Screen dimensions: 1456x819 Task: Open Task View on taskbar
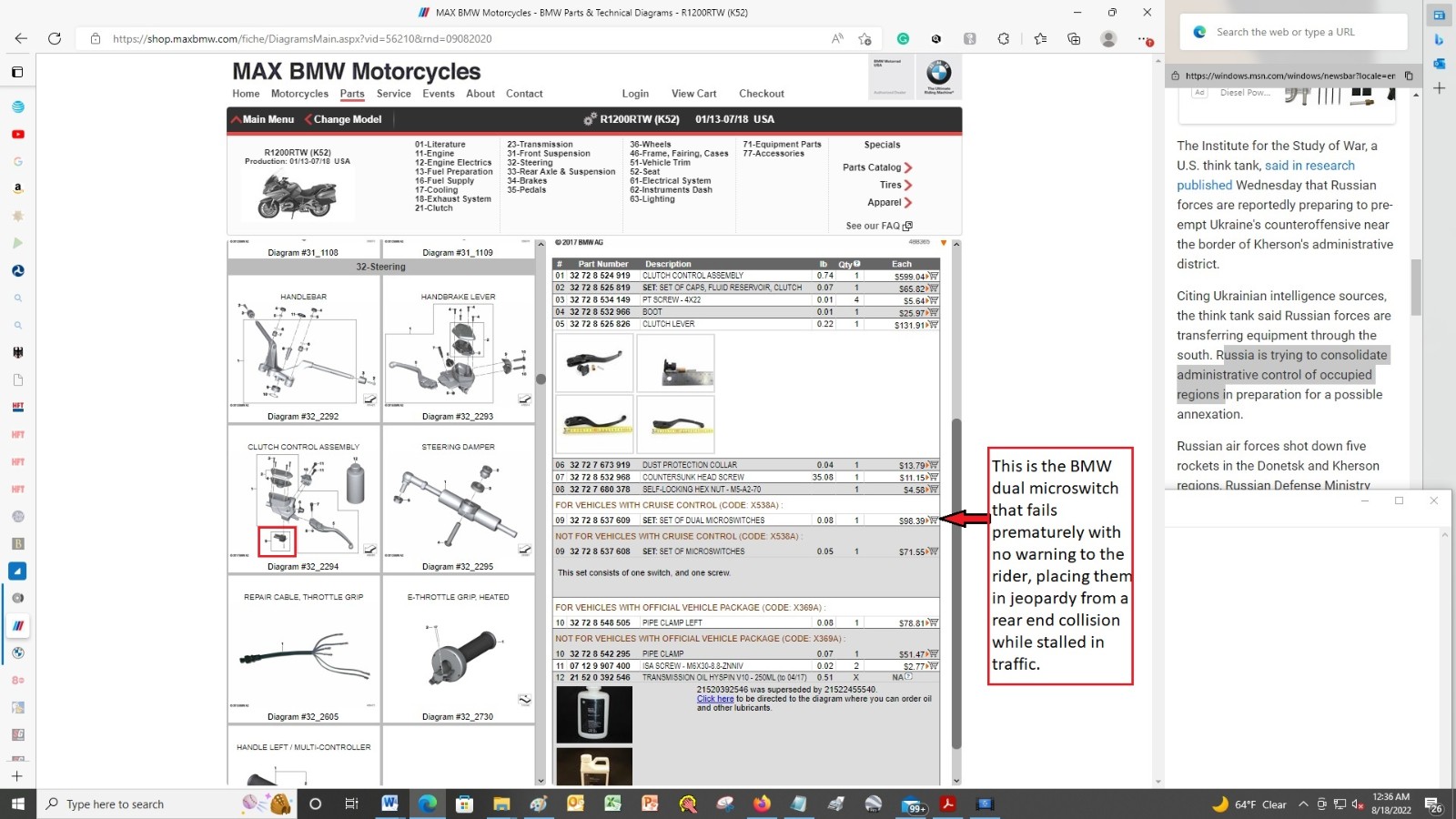pos(351,804)
